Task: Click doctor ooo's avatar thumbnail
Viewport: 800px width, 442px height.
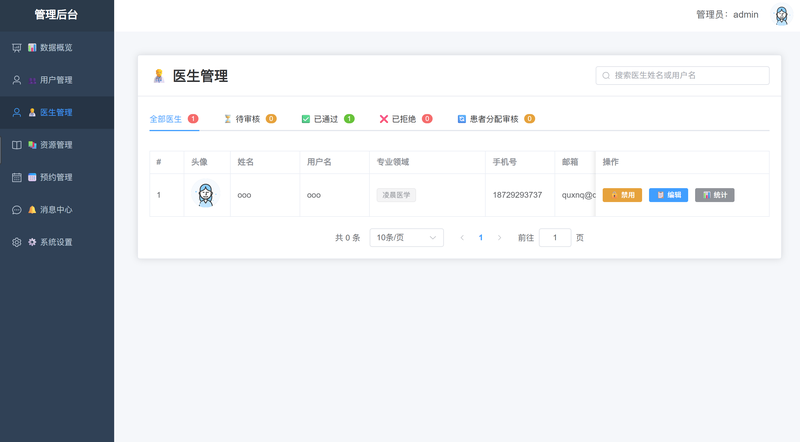Action: 206,194
